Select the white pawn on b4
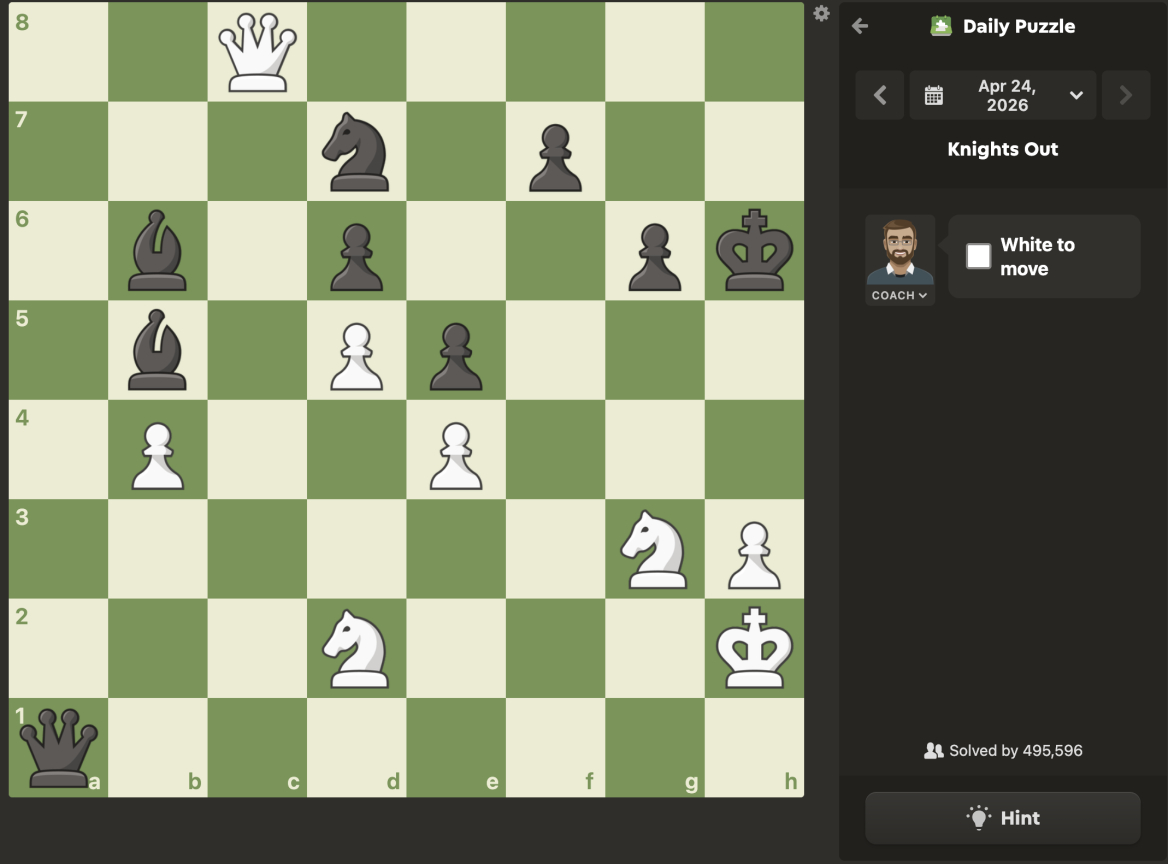 (x=157, y=456)
